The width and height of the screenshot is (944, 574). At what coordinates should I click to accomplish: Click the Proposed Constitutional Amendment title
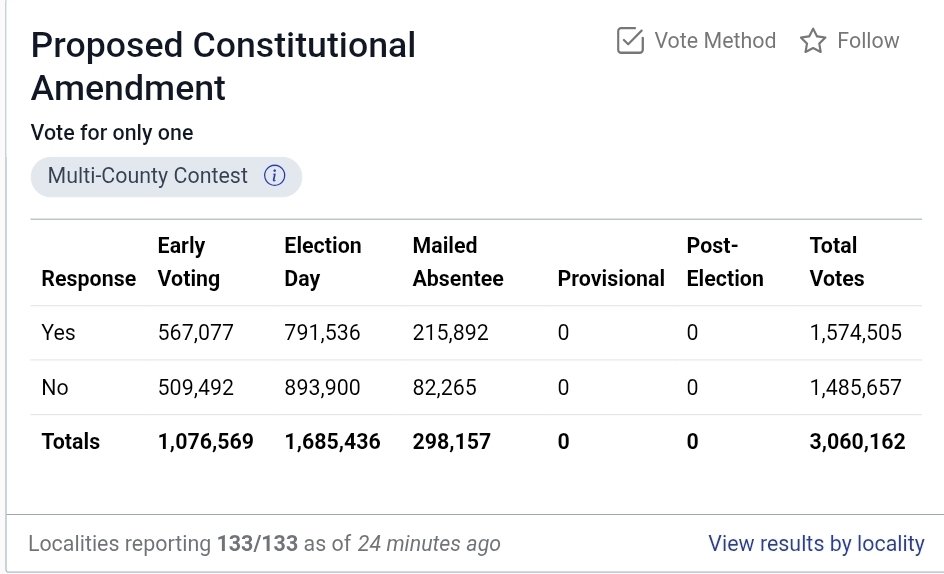pyautogui.click(x=223, y=66)
